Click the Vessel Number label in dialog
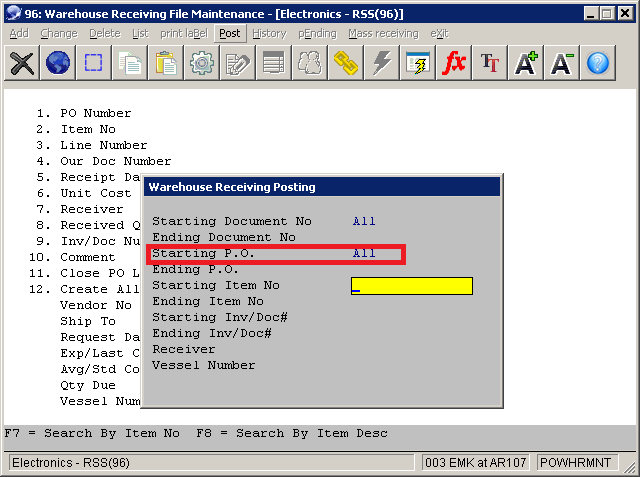The width and height of the screenshot is (640, 477). point(204,365)
